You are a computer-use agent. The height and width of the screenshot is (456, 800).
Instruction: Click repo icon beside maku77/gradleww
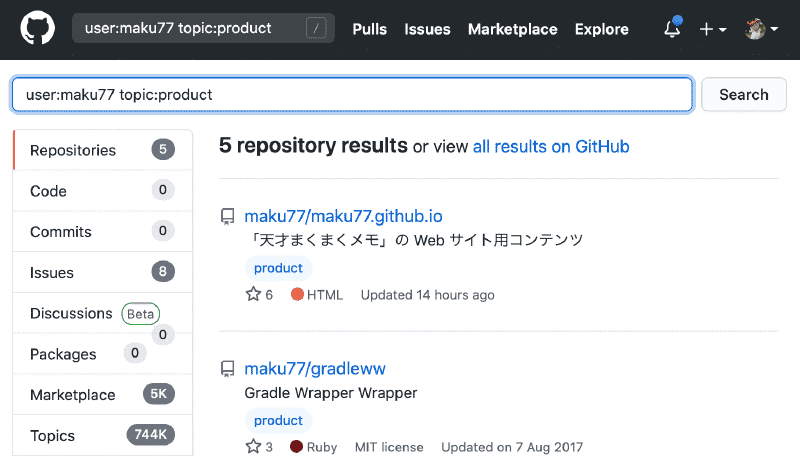[228, 369]
